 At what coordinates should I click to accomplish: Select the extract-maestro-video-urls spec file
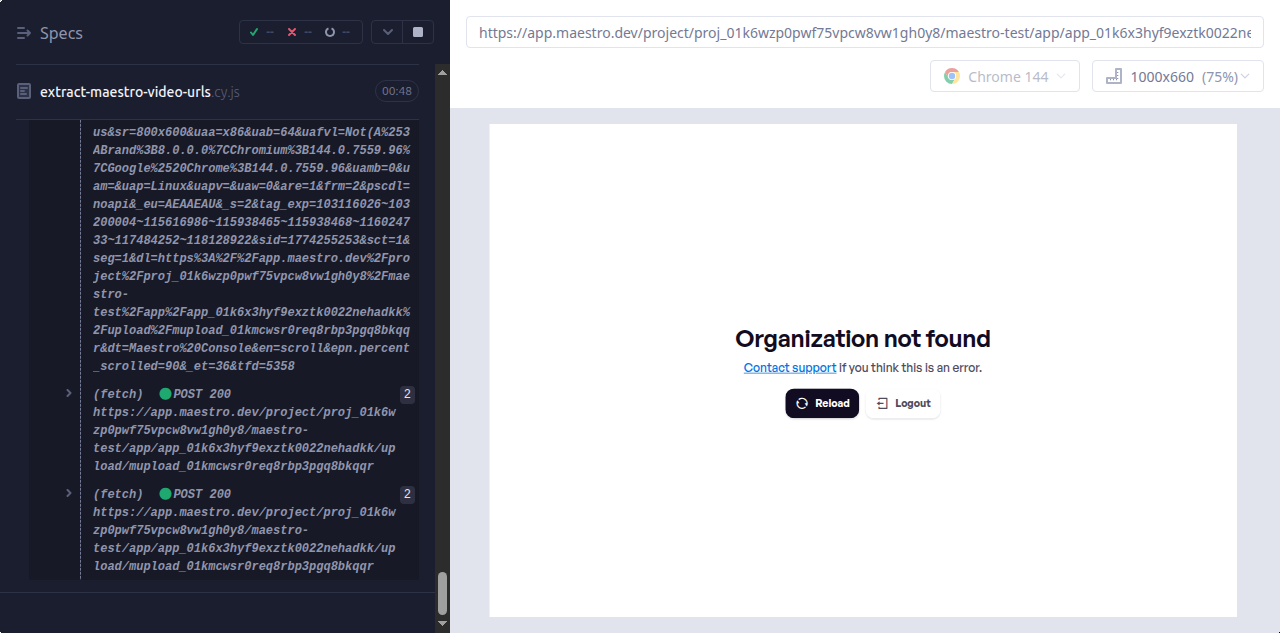pyautogui.click(x=125, y=92)
